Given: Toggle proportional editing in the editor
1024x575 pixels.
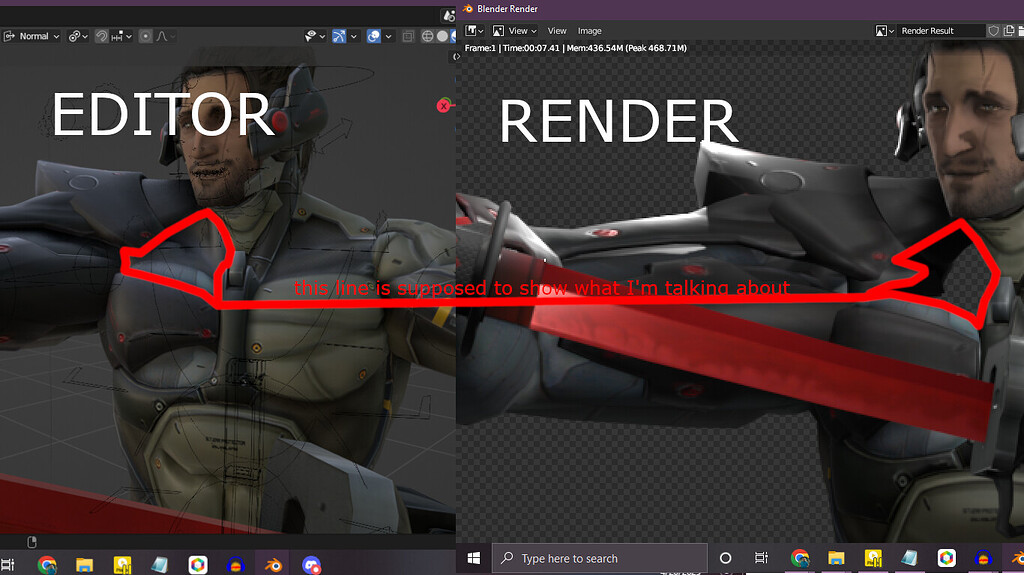Looking at the screenshot, I should [146, 37].
